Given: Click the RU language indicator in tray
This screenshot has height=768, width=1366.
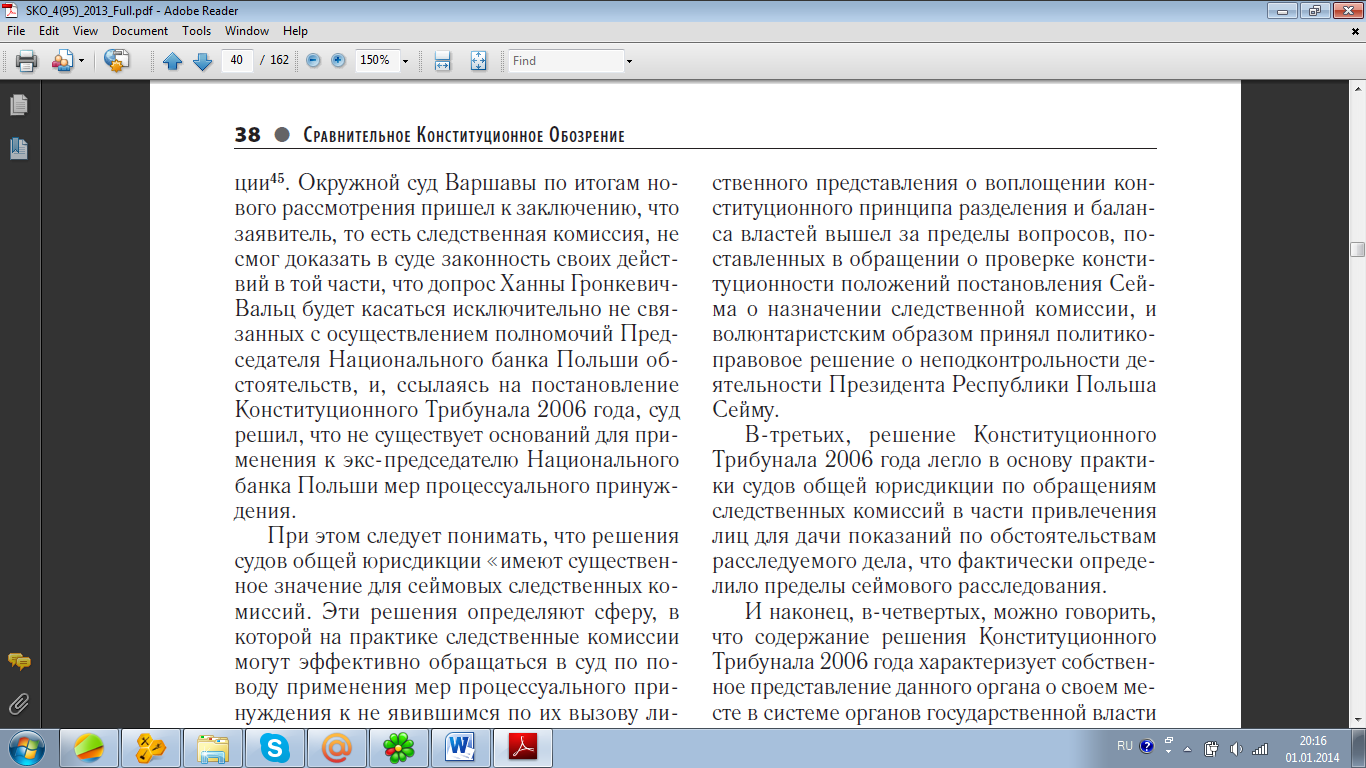Looking at the screenshot, I should pos(1124,746).
